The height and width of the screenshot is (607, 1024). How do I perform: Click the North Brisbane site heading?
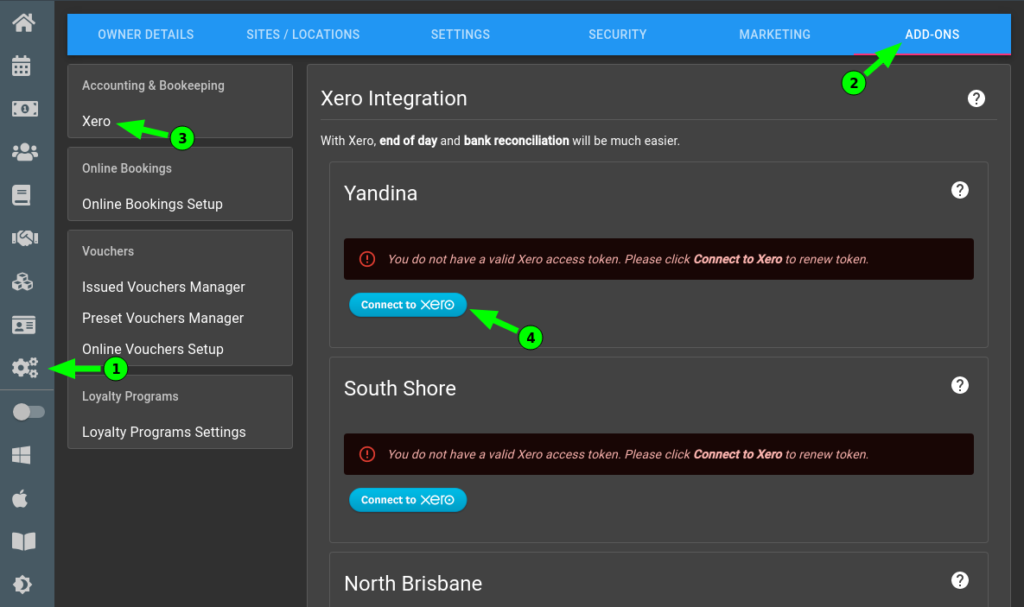click(413, 583)
